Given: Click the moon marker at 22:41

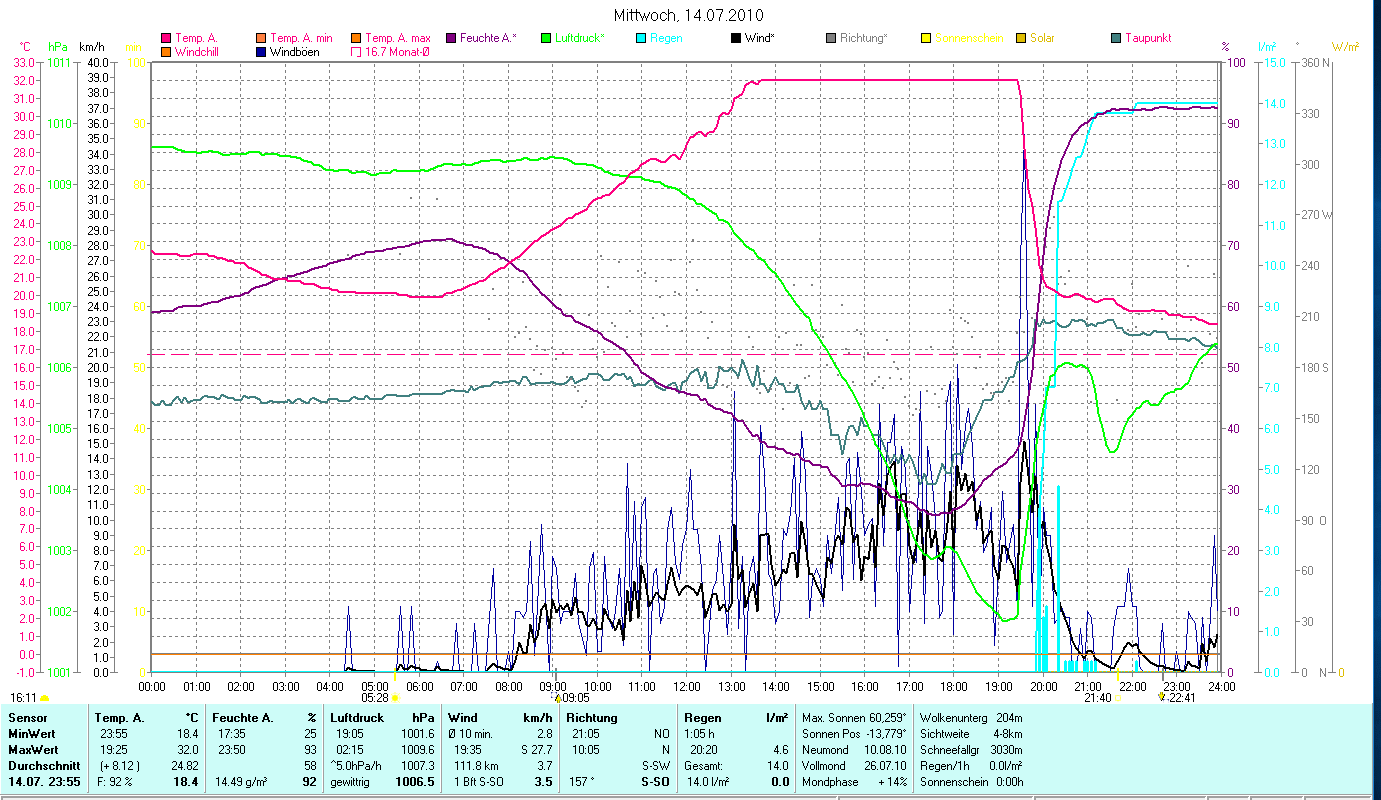Looking at the screenshot, I should pyautogui.click(x=1160, y=697).
